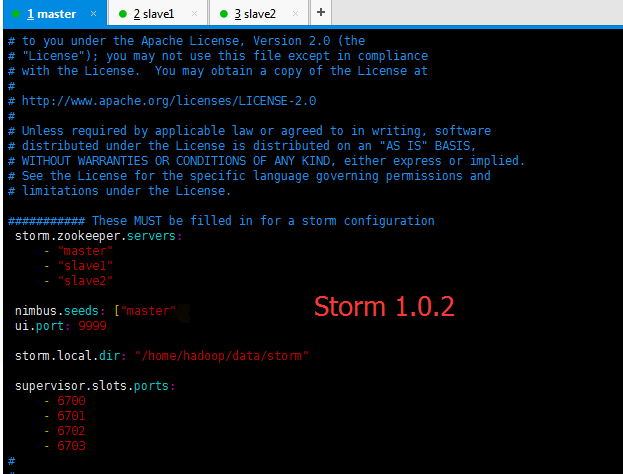
Task: Click the "These MUST be filled in" comment
Action: pyautogui.click(x=221, y=221)
